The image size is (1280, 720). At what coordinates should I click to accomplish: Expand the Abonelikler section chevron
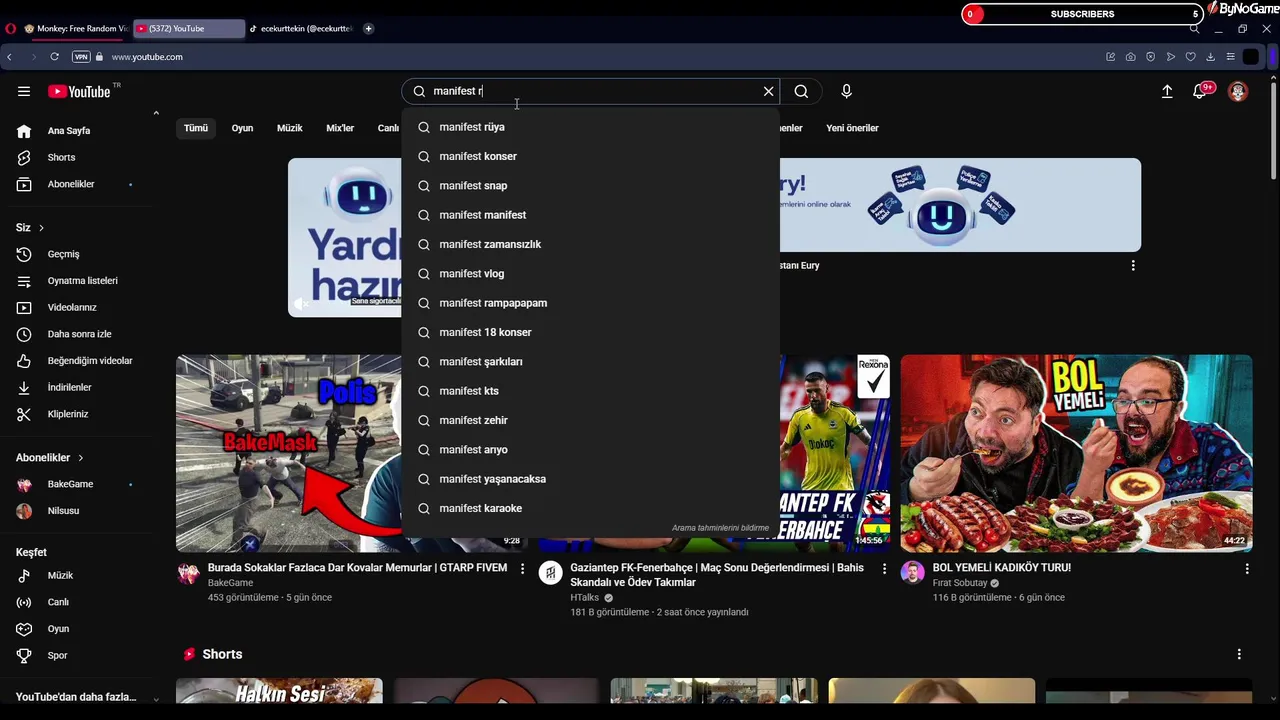[80, 458]
